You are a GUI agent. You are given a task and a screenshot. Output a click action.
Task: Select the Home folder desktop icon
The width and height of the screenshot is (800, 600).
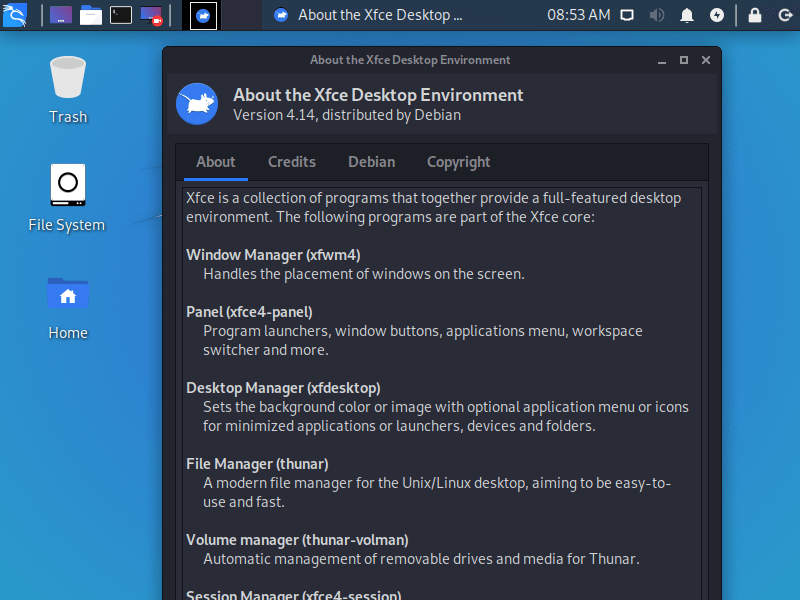[68, 308]
